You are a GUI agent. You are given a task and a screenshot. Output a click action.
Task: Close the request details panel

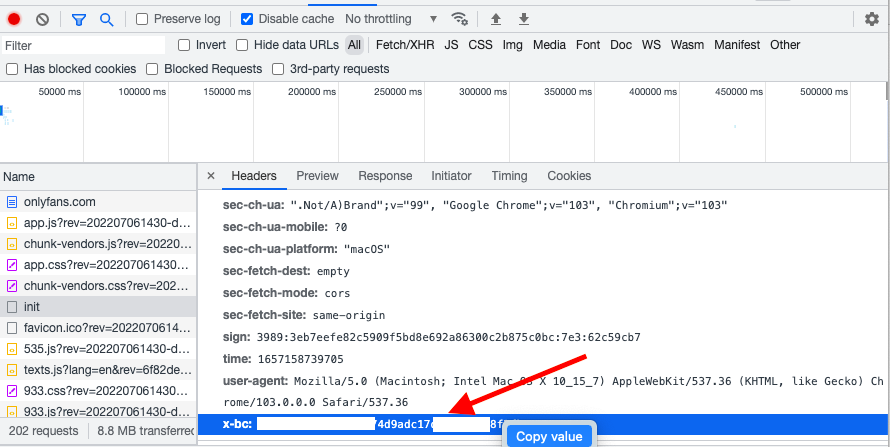tap(211, 176)
